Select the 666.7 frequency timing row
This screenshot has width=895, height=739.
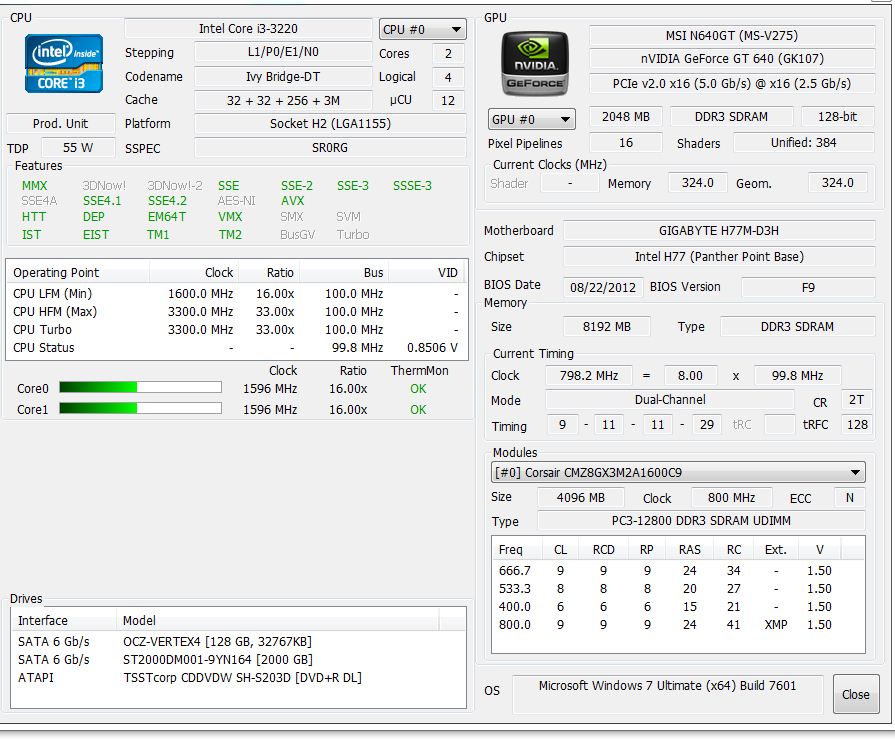click(678, 571)
